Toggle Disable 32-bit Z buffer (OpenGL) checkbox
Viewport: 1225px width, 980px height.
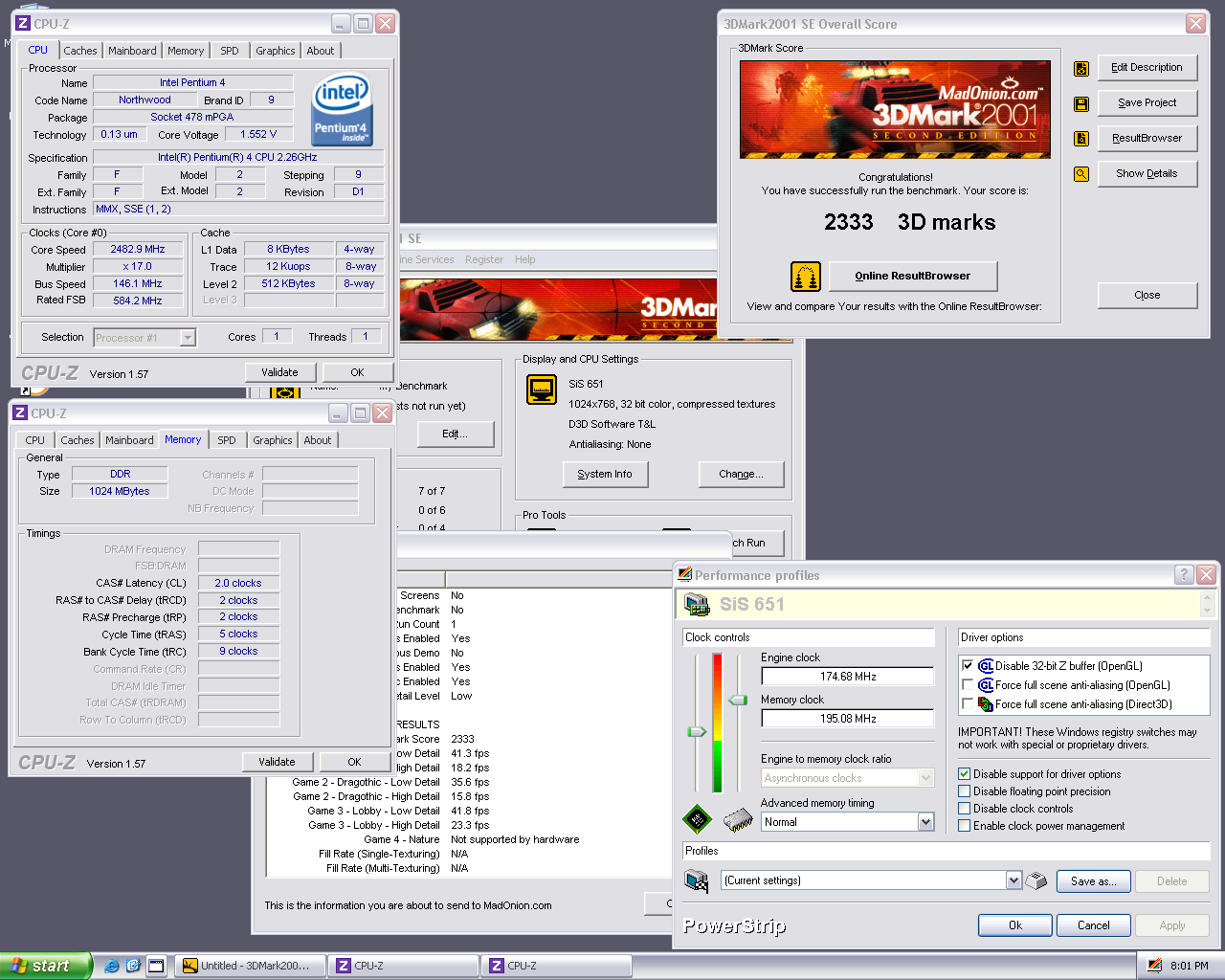coord(968,666)
